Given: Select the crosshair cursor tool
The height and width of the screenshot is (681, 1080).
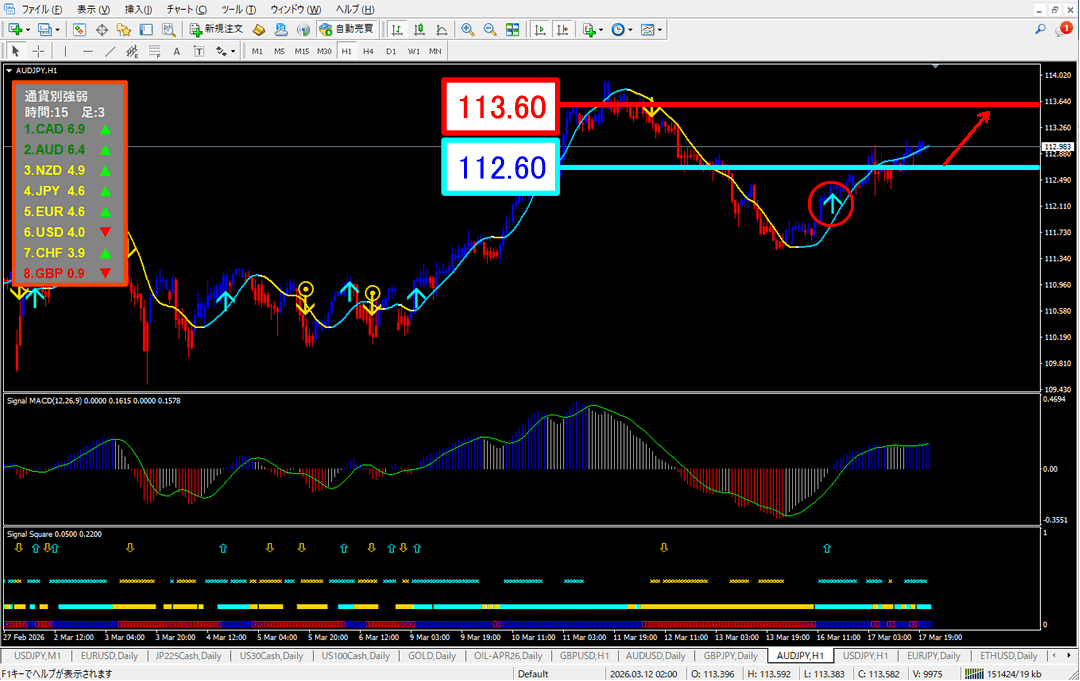Looking at the screenshot, I should [x=39, y=51].
